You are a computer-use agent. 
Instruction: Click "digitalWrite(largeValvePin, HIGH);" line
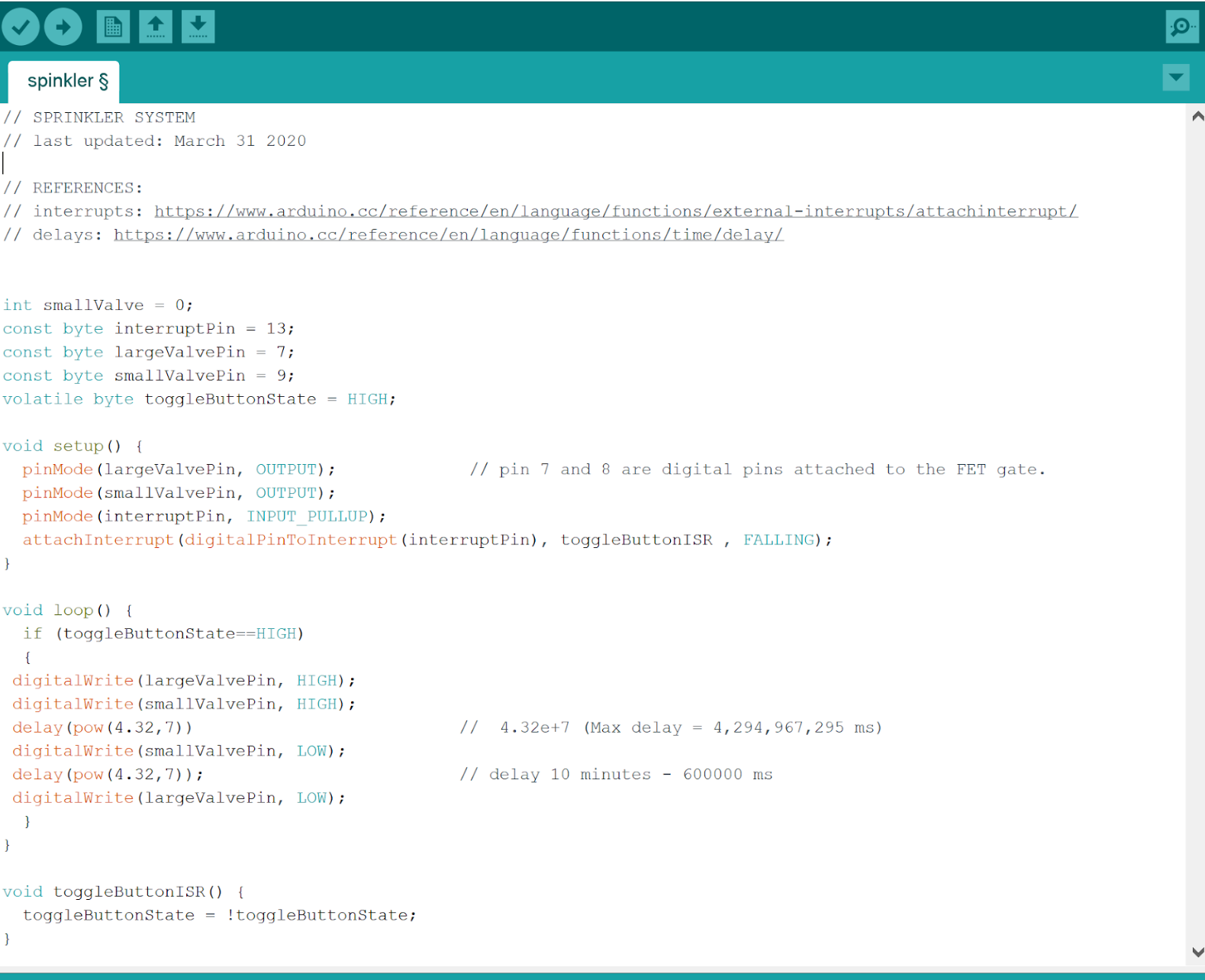click(x=184, y=681)
